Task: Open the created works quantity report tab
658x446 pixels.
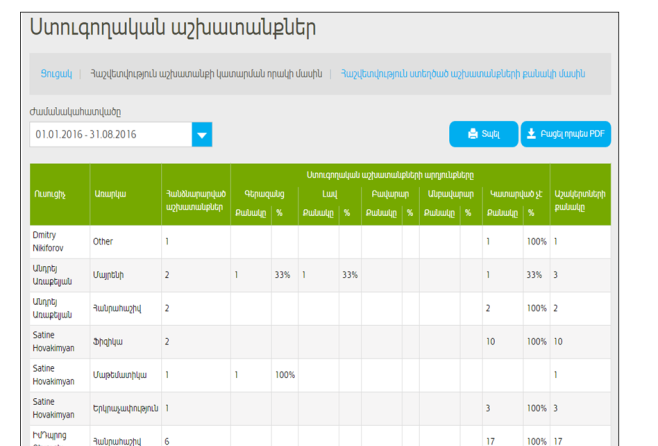Action: pyautogui.click(x=463, y=74)
